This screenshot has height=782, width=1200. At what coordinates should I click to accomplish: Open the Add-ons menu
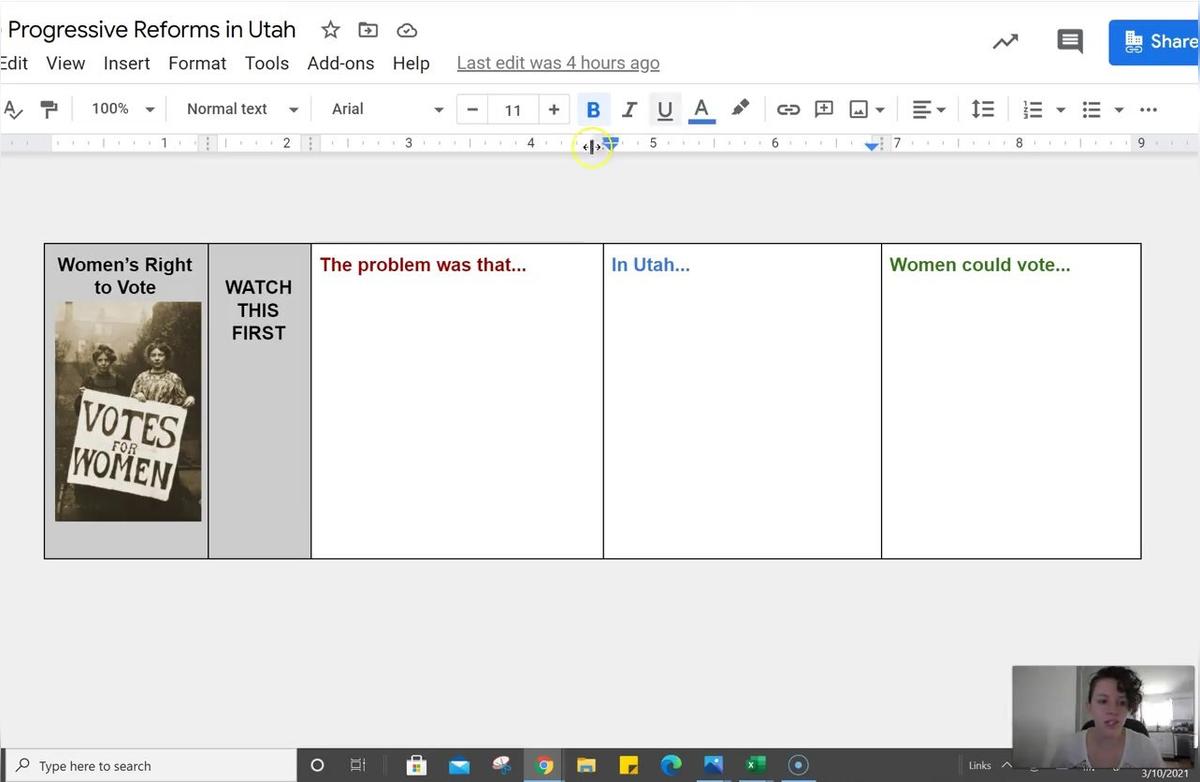(x=340, y=63)
